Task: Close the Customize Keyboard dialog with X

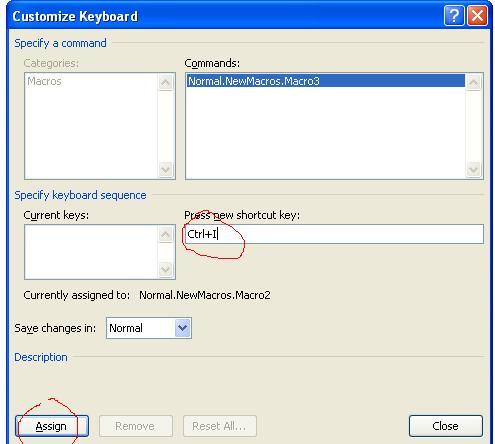Action: pos(477,16)
